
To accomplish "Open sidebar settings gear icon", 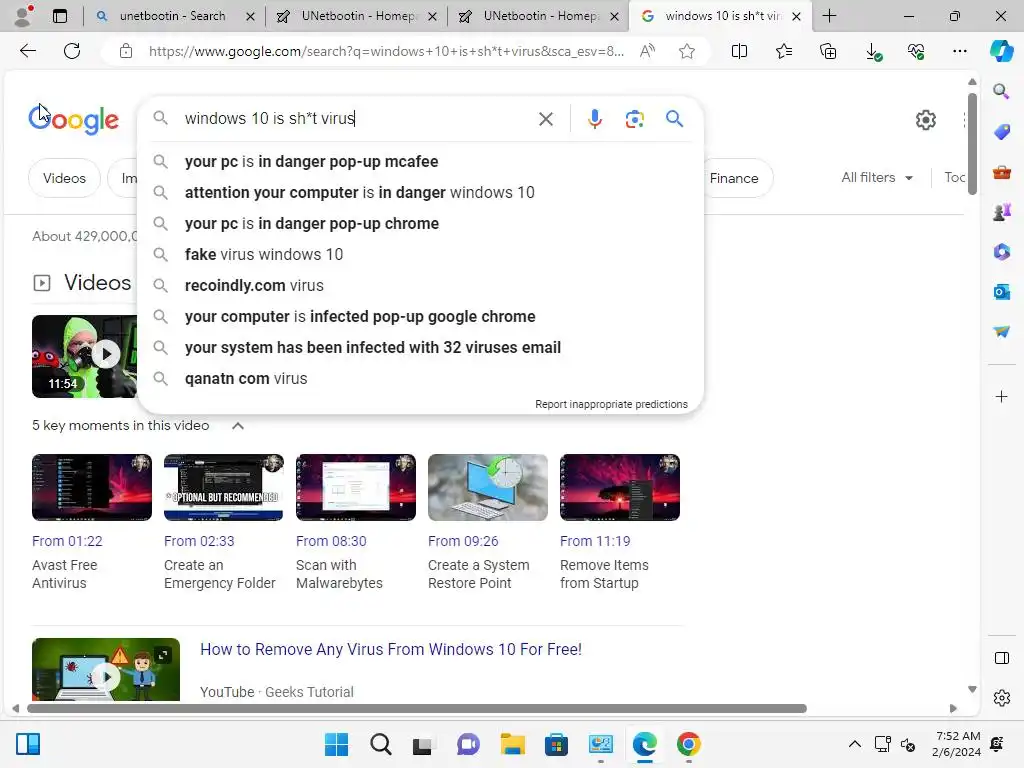I will pyautogui.click(x=1002, y=698).
